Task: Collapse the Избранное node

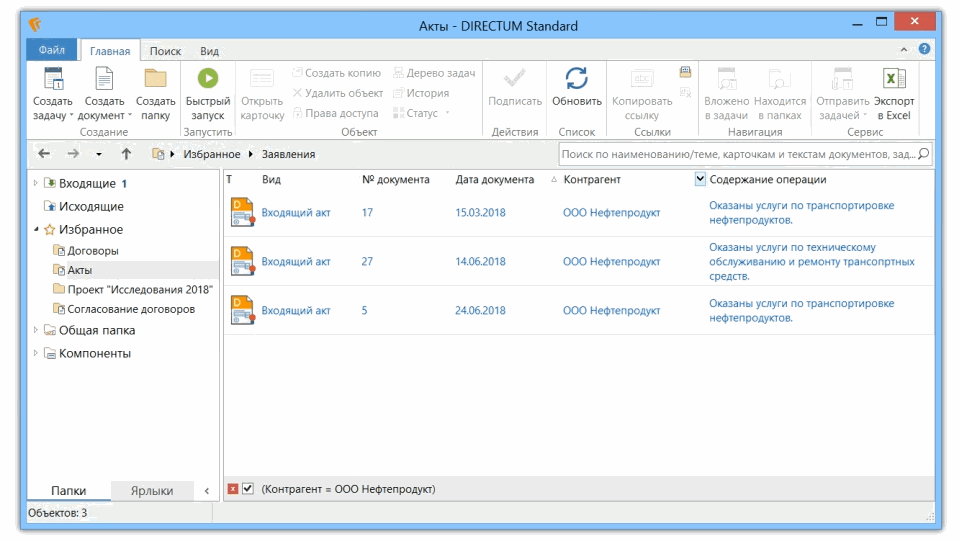Action: tap(36, 230)
